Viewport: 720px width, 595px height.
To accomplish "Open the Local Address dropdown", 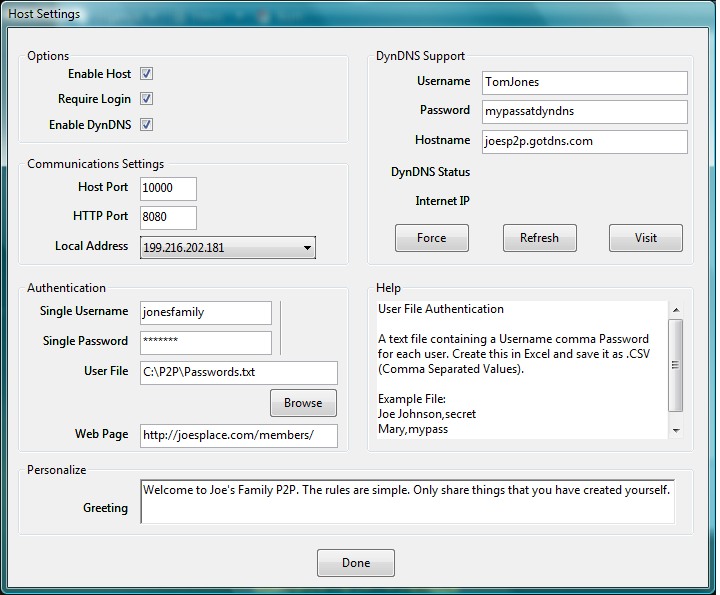I will coord(228,247).
